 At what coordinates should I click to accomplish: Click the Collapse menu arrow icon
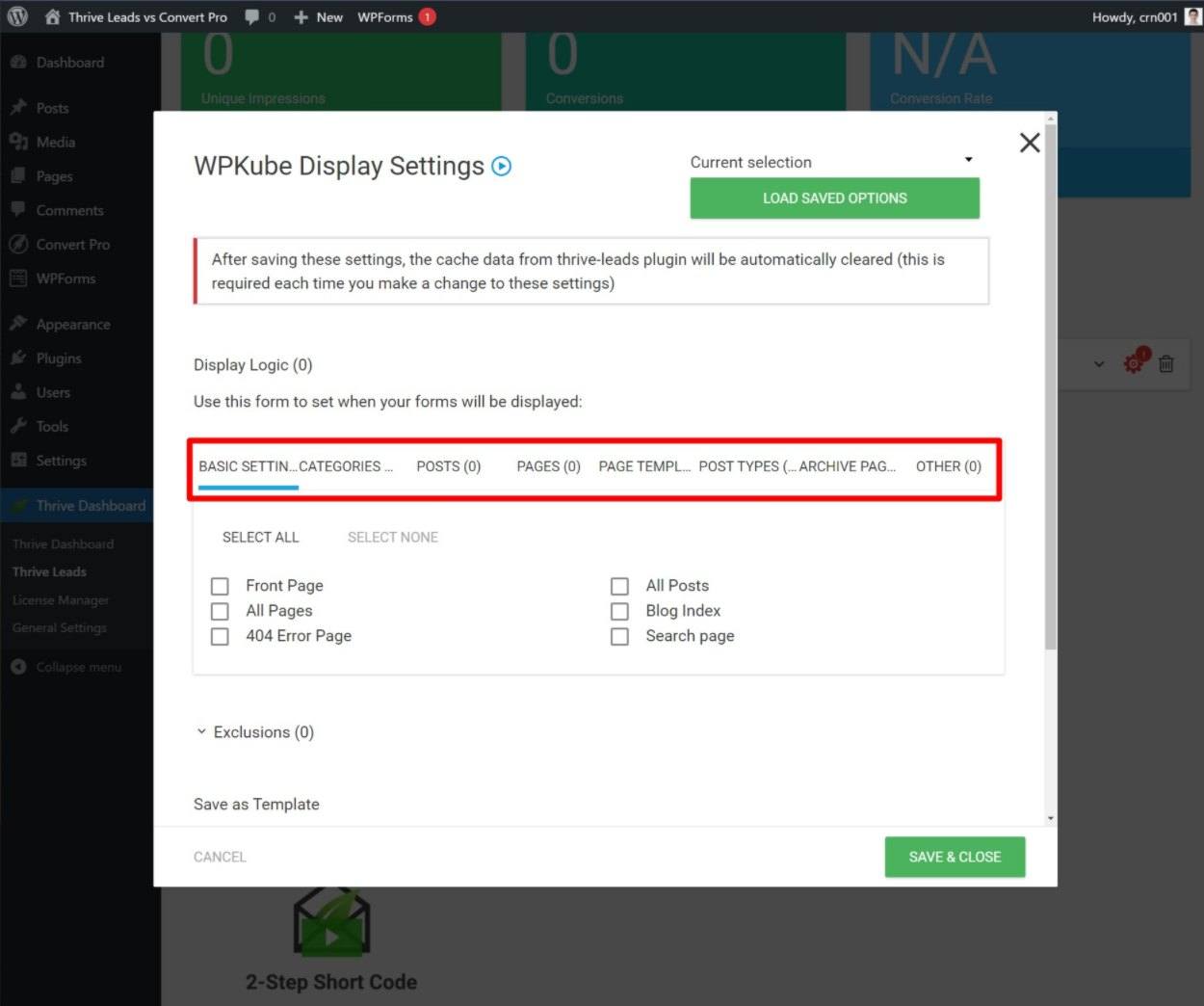[x=18, y=667]
